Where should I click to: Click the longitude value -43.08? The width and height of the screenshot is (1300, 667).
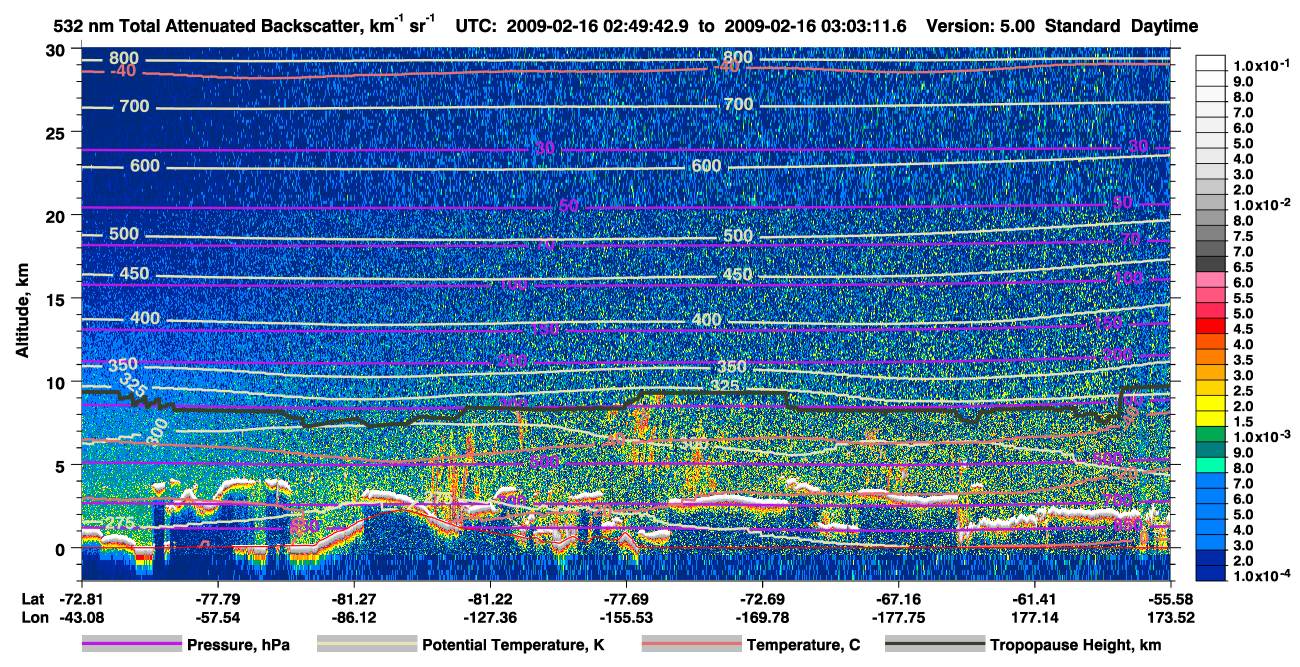click(x=82, y=618)
